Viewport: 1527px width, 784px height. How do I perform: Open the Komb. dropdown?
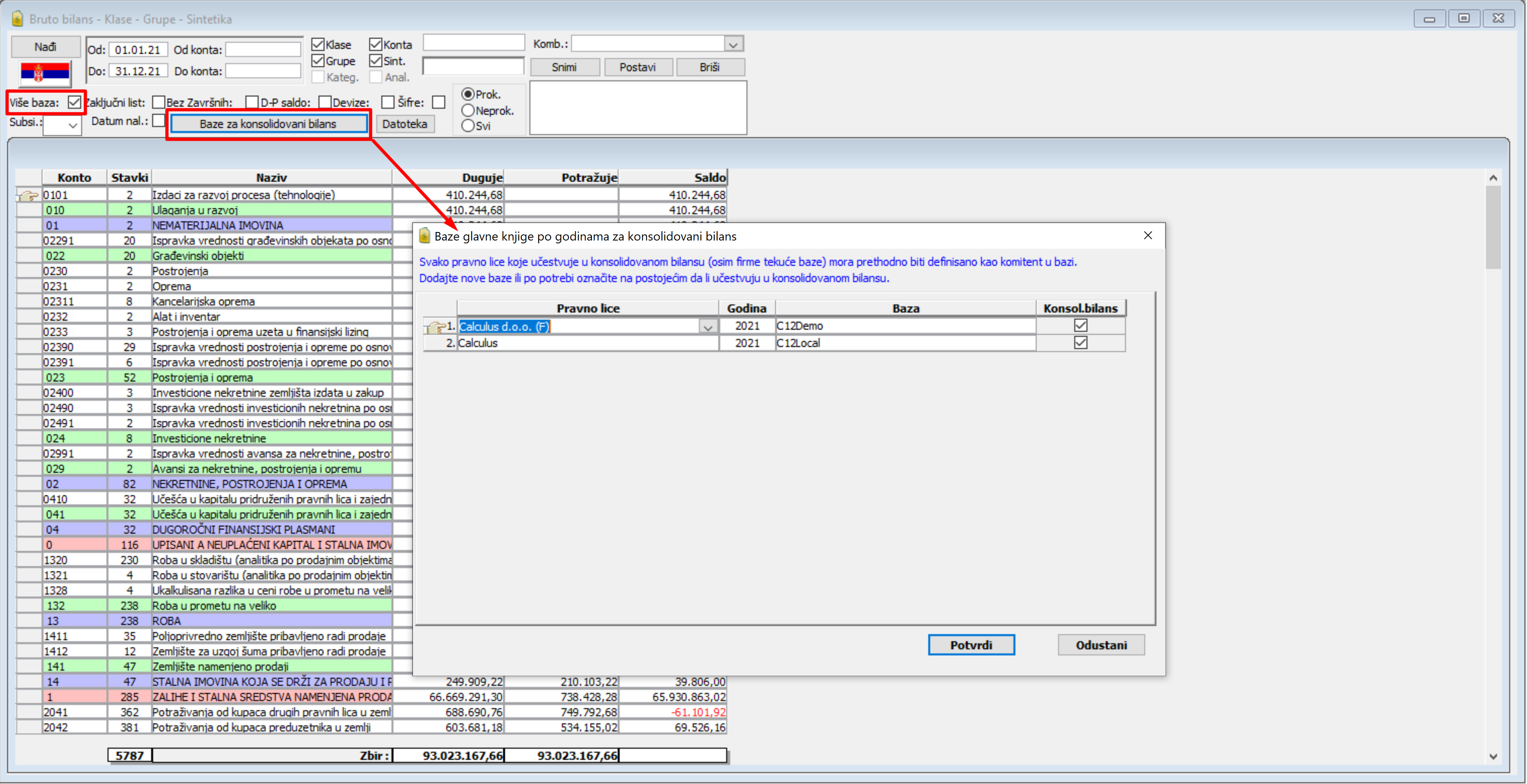733,45
